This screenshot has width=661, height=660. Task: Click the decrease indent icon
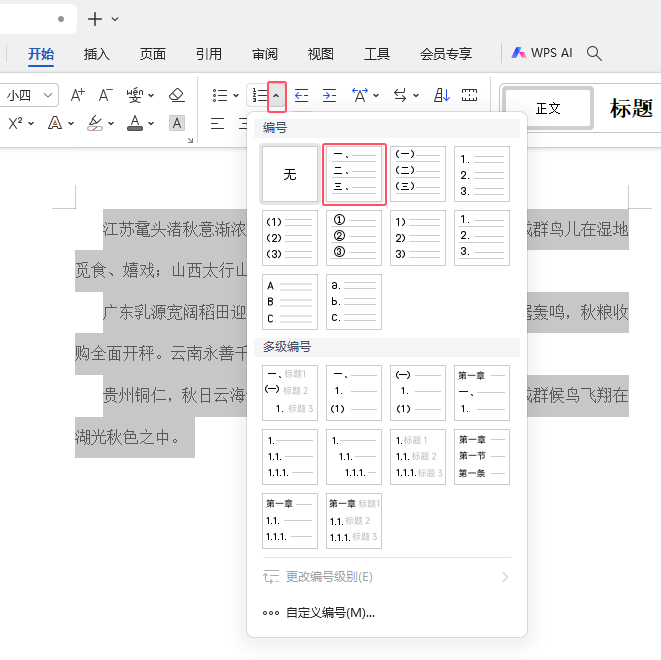[301, 96]
